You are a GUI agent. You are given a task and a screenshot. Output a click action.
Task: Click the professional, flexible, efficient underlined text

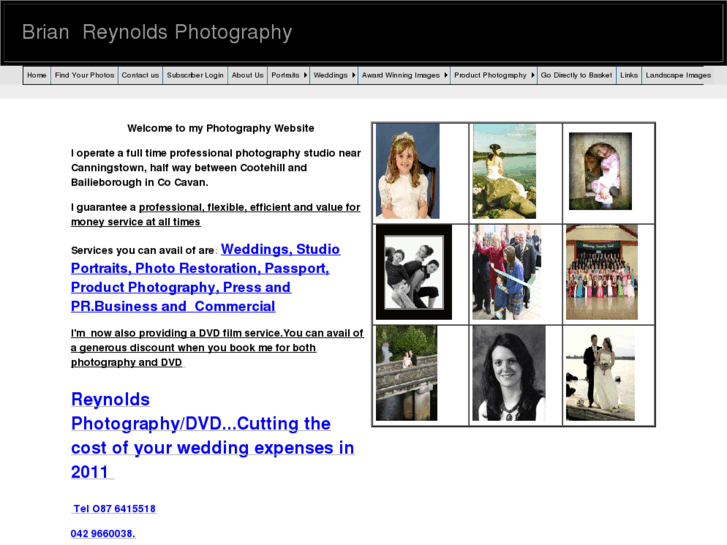(216, 214)
